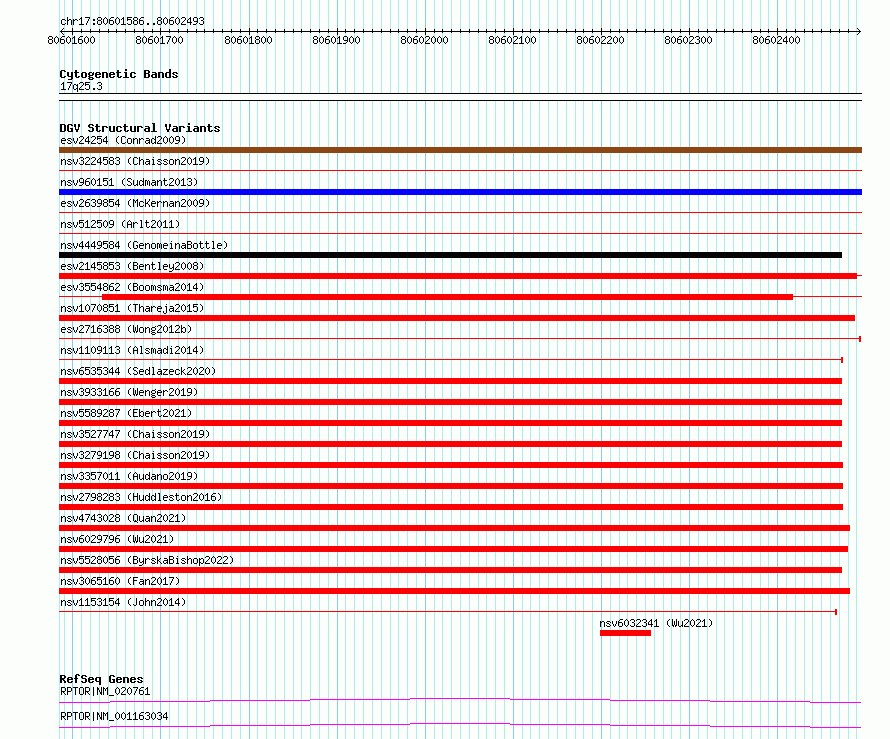Click the DGV Structural Variants track title
Image resolution: width=890 pixels, height=739 pixels.
140,128
